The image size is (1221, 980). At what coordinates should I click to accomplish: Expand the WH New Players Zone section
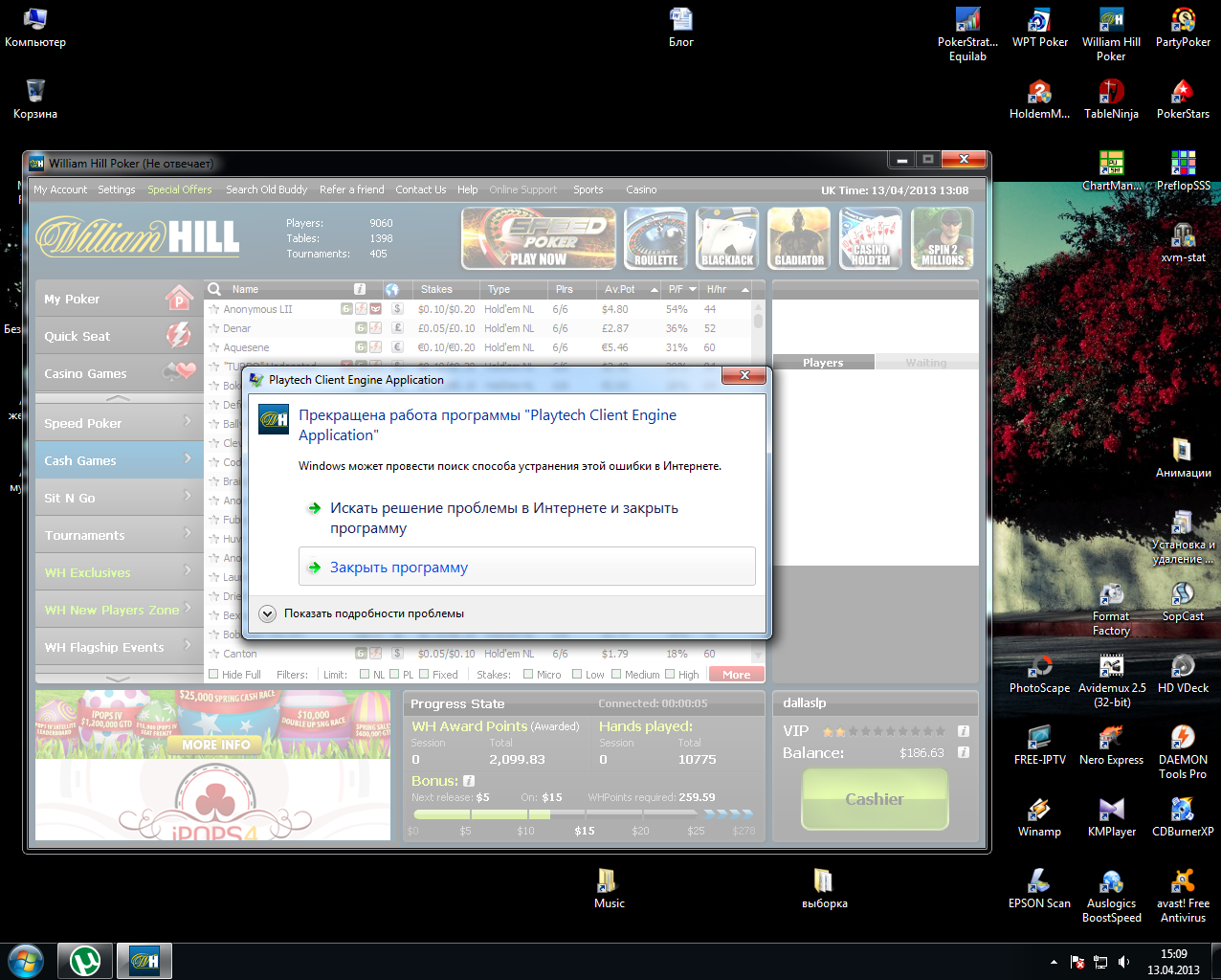coord(120,610)
